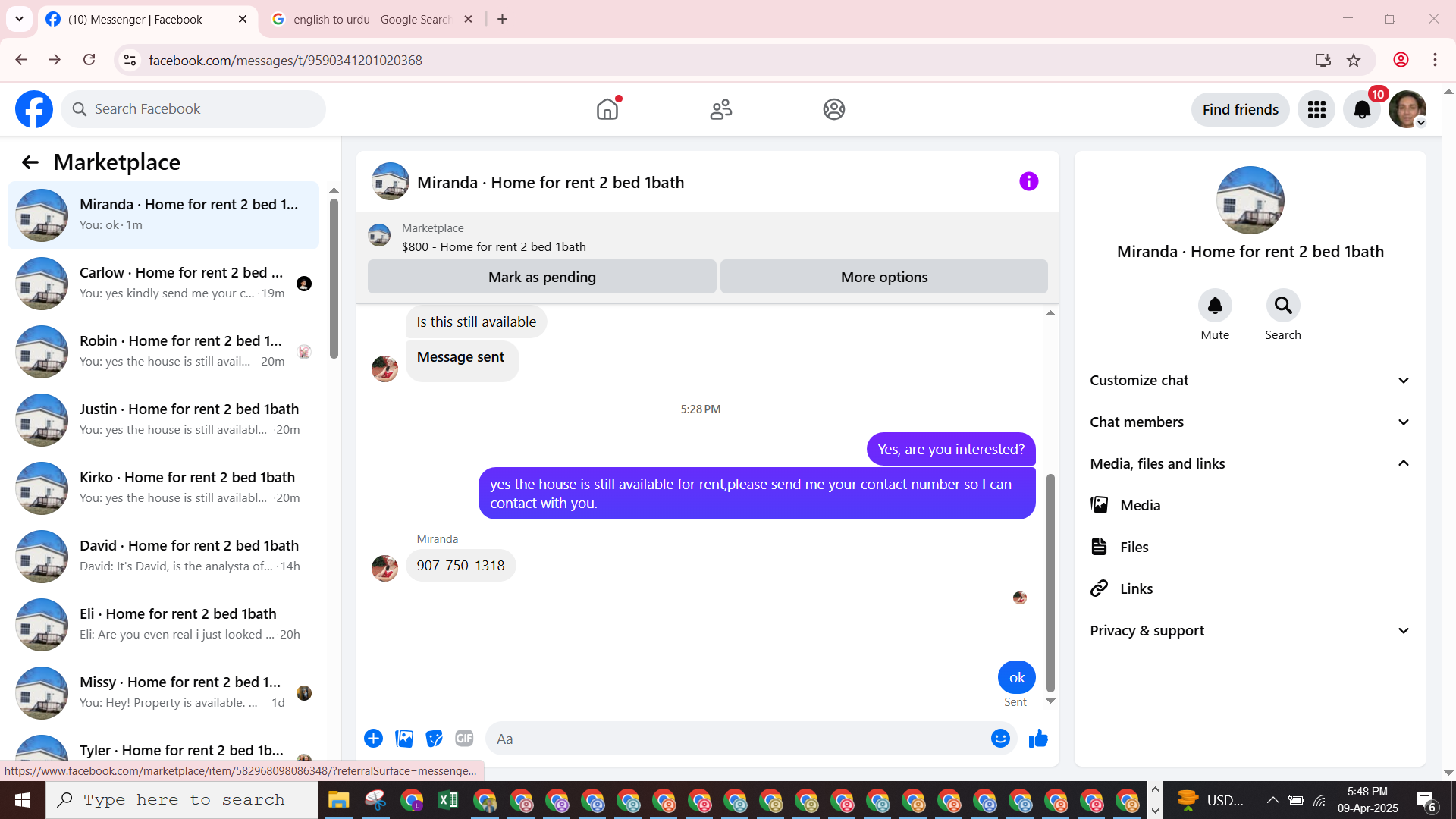Send a thumbs-up like
Viewport: 1456px width, 819px height.
coord(1038,739)
